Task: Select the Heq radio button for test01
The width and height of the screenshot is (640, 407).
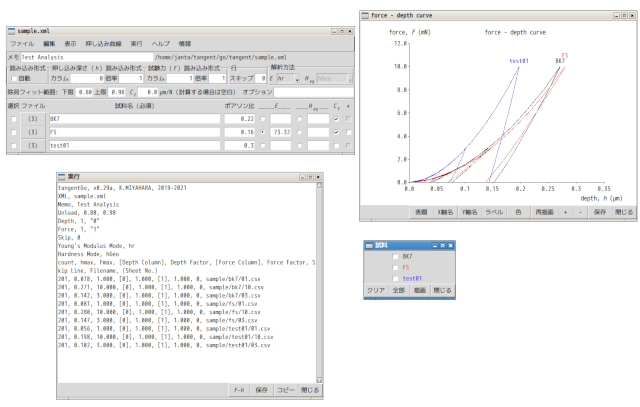Action: [300, 145]
